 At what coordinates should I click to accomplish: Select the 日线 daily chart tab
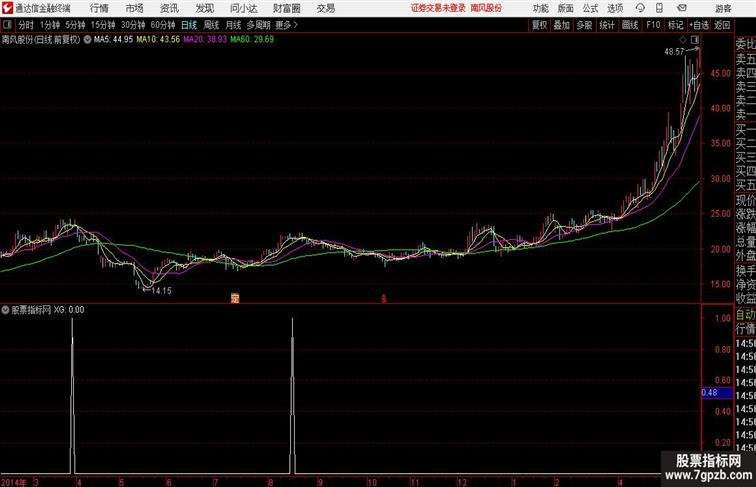pyautogui.click(x=189, y=25)
